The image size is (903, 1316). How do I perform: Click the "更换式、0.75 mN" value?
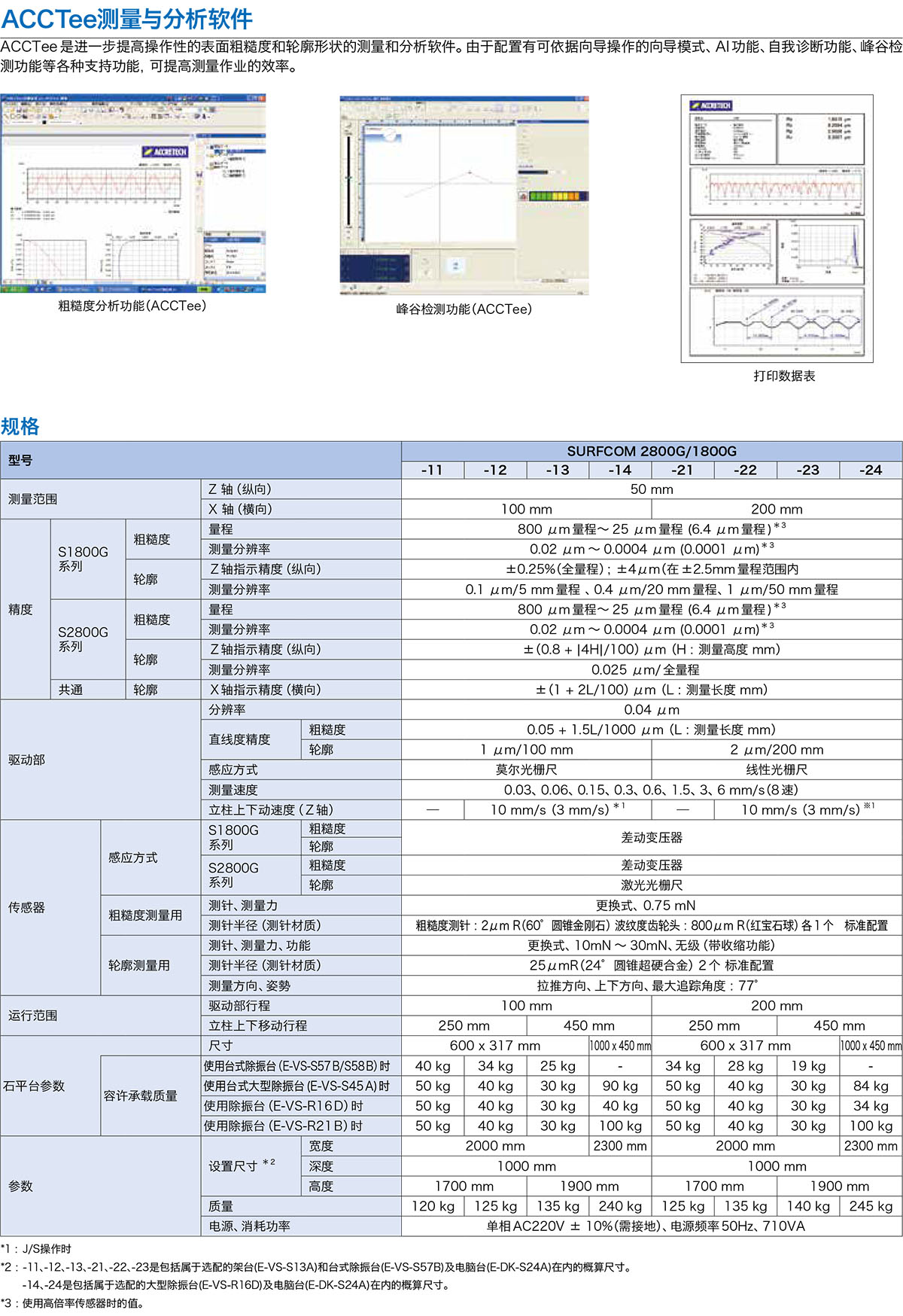point(652,906)
